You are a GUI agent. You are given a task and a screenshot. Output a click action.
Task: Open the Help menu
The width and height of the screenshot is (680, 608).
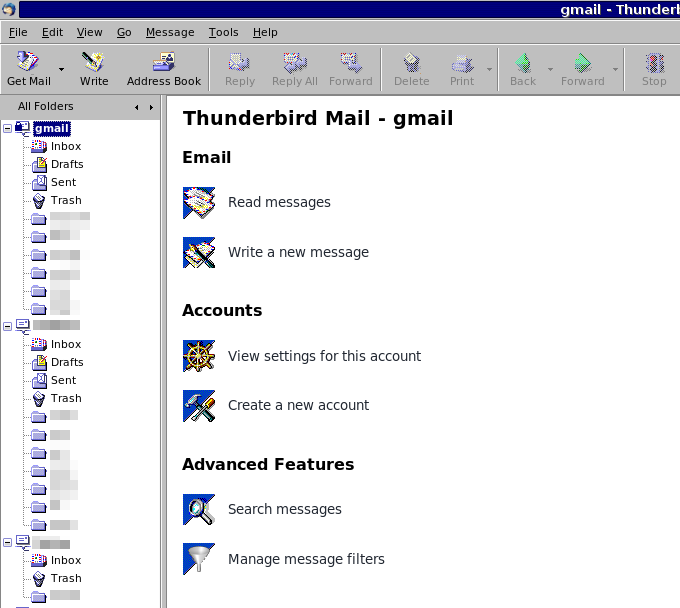(x=265, y=32)
